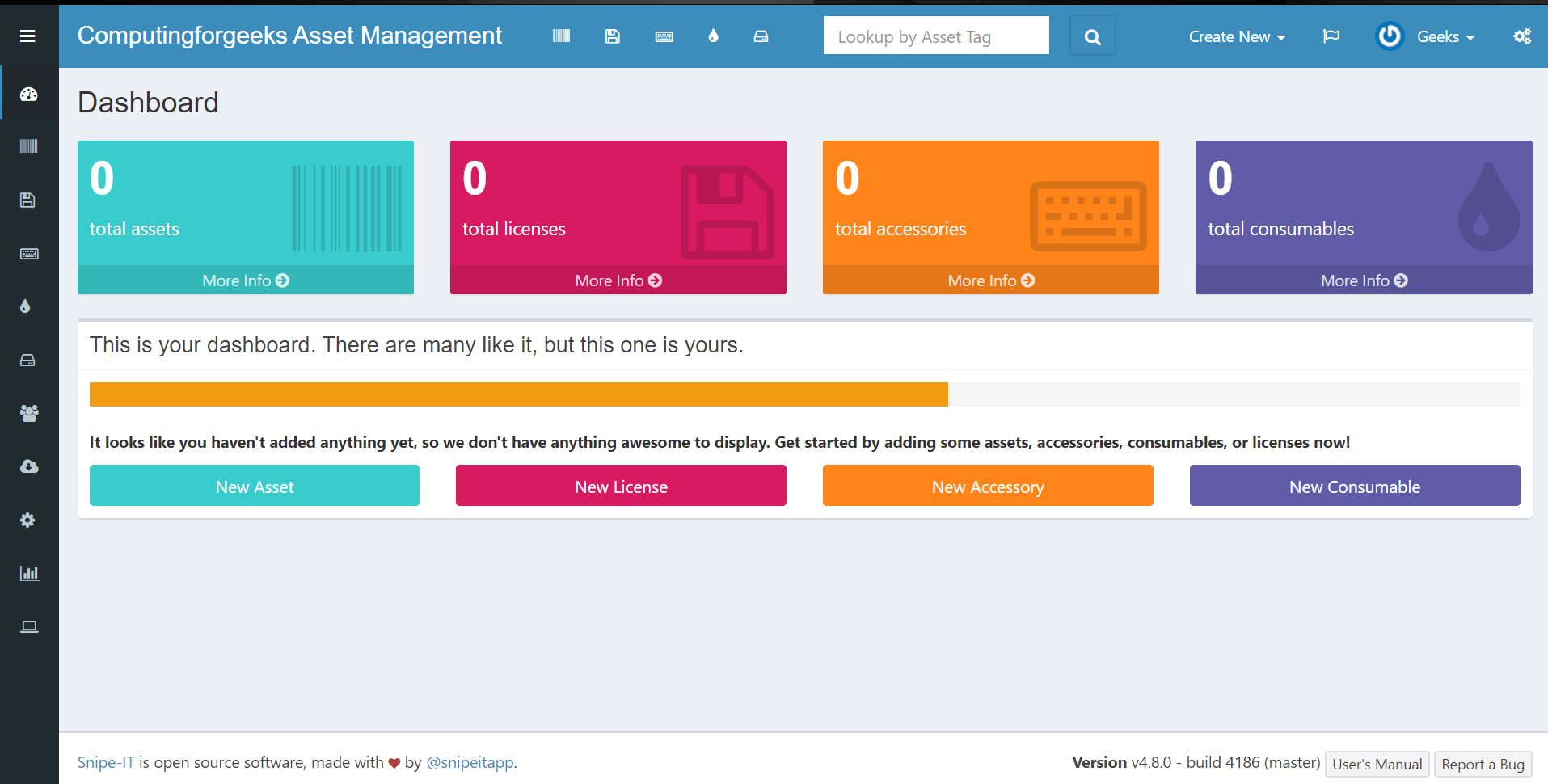Image resolution: width=1548 pixels, height=784 pixels.
Task: Open Consumables droplet icon in sidebar
Action: pos(26,306)
